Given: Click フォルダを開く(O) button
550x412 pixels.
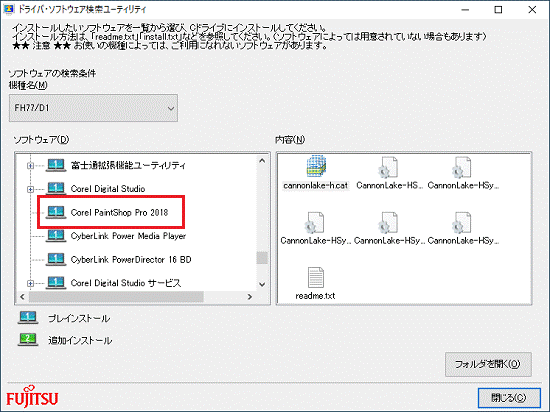Looking at the screenshot, I should pyautogui.click(x=488, y=364).
